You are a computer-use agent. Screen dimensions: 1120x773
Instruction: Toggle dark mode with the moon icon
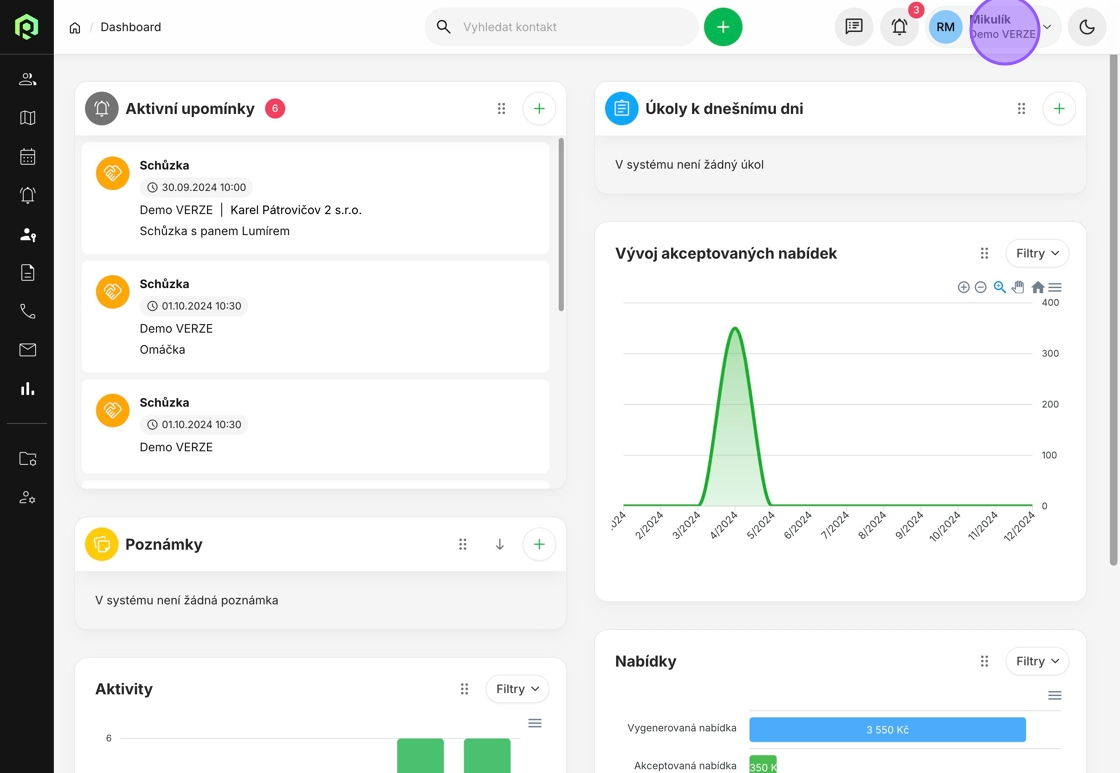(1086, 27)
